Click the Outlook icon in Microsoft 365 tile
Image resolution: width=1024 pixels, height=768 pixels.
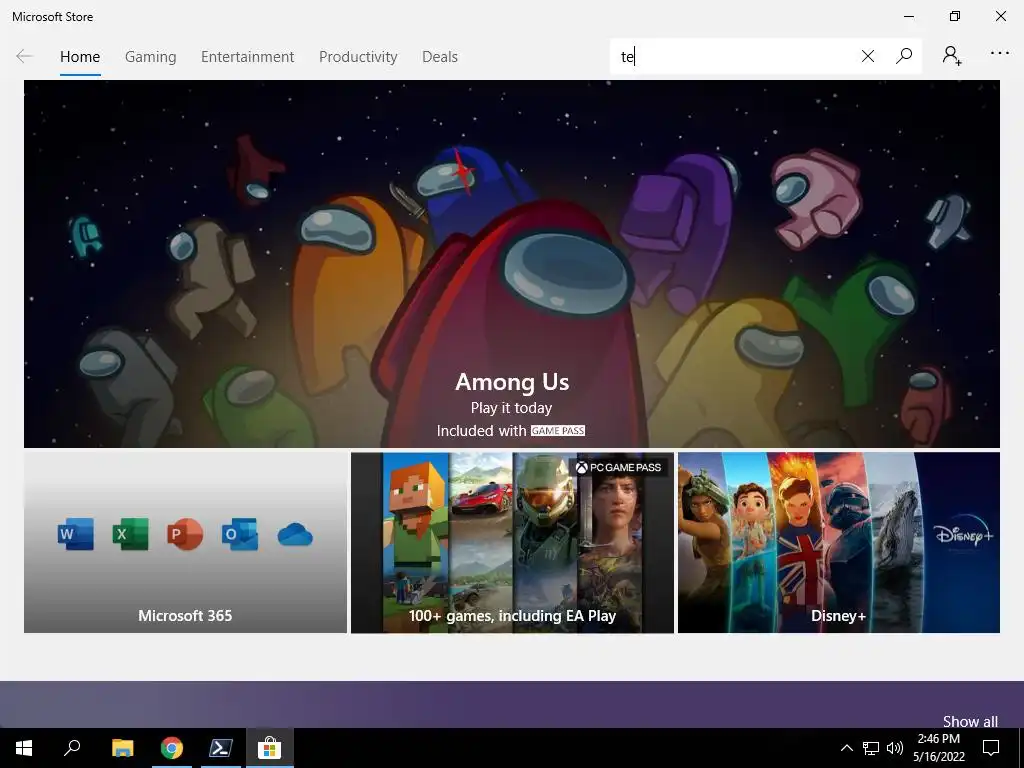[x=240, y=534]
